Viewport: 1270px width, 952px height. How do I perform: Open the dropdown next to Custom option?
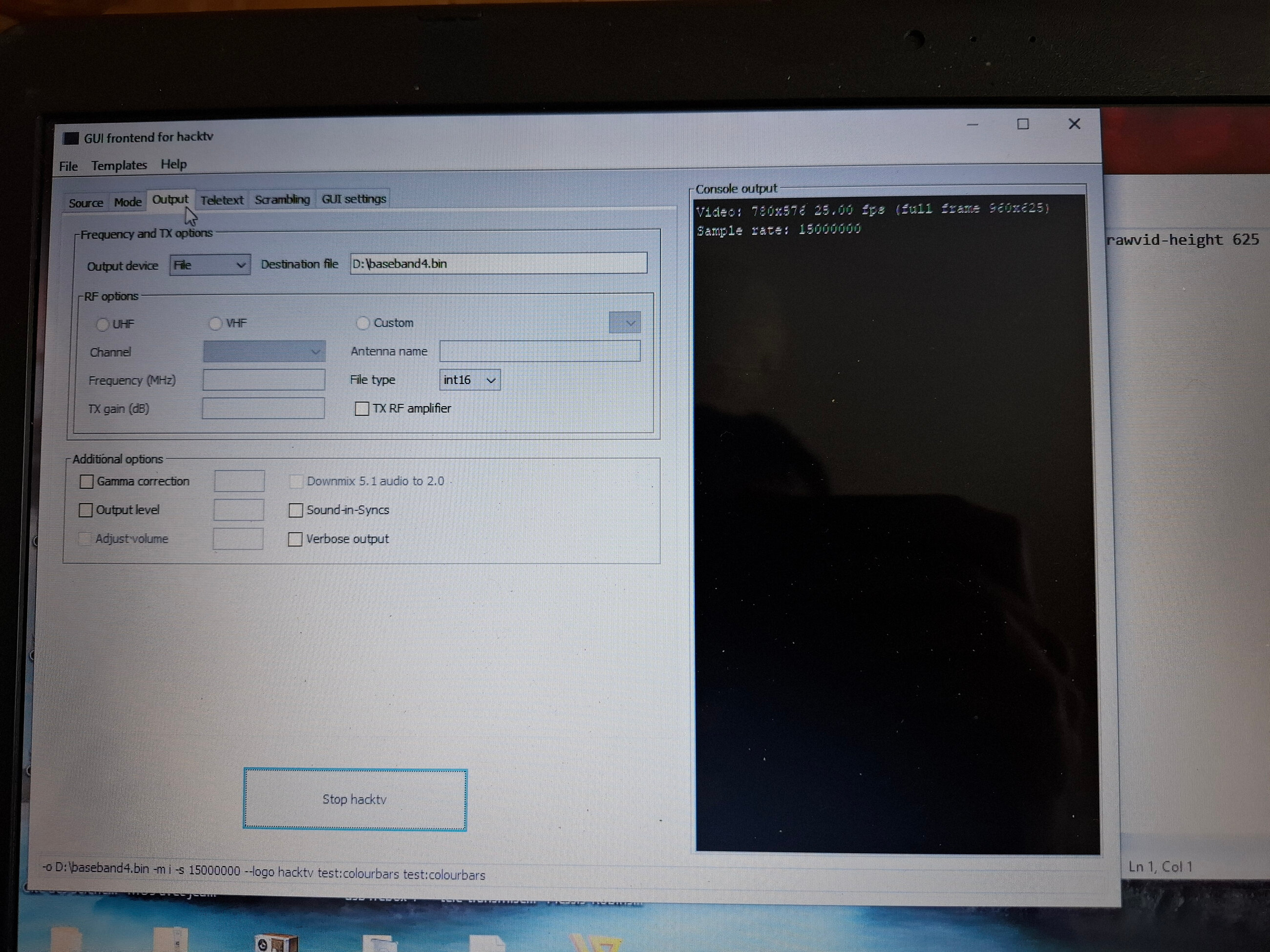(x=625, y=323)
